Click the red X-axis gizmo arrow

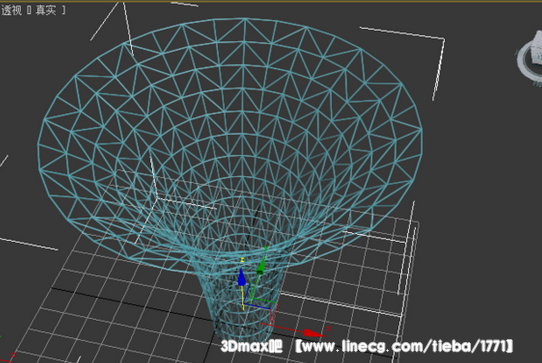[x=313, y=333]
